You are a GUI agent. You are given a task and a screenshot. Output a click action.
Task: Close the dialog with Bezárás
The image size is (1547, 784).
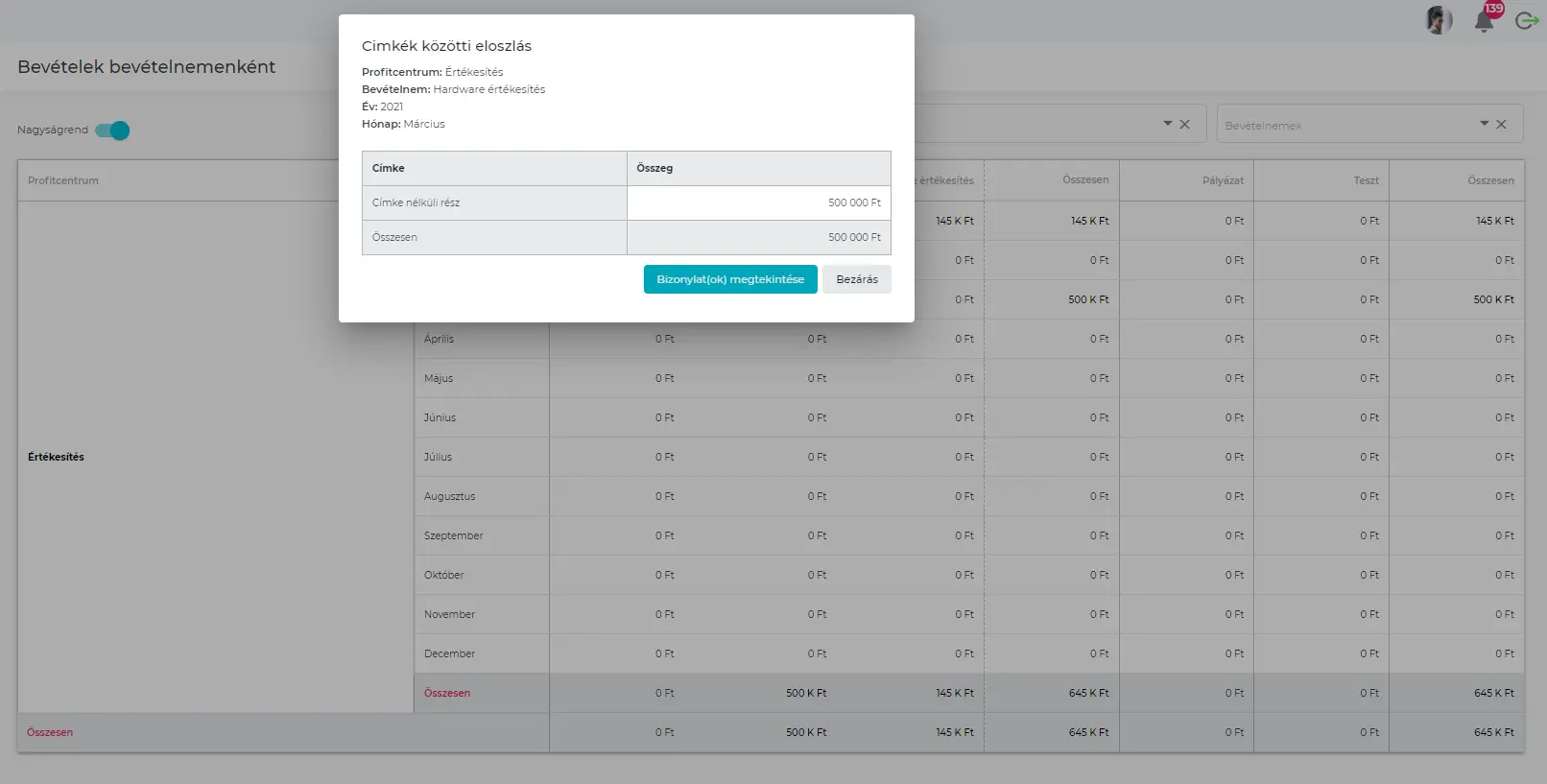(x=856, y=279)
